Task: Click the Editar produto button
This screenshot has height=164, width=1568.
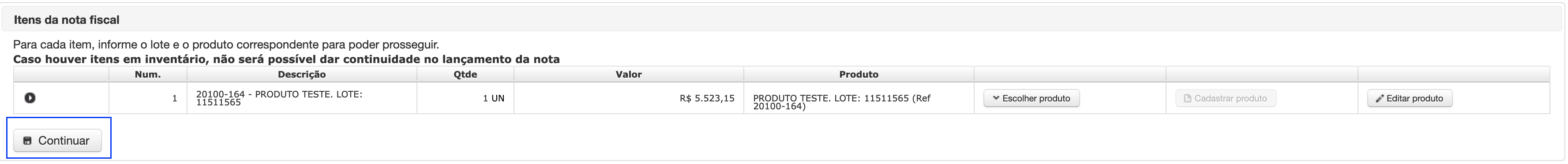Action: click(x=1410, y=98)
